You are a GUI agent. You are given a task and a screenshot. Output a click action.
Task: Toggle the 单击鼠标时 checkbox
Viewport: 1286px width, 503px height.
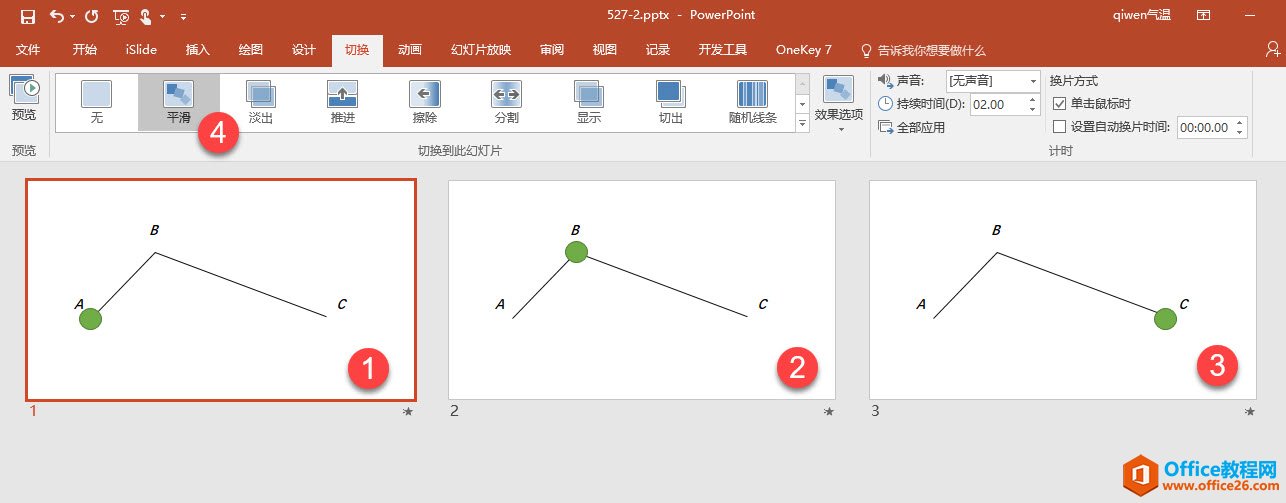[x=1061, y=104]
